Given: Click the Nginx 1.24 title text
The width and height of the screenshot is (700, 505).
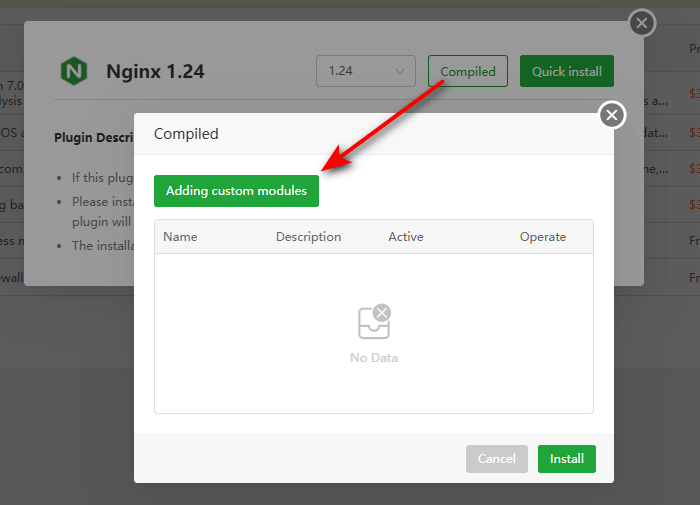Looking at the screenshot, I should coord(155,71).
